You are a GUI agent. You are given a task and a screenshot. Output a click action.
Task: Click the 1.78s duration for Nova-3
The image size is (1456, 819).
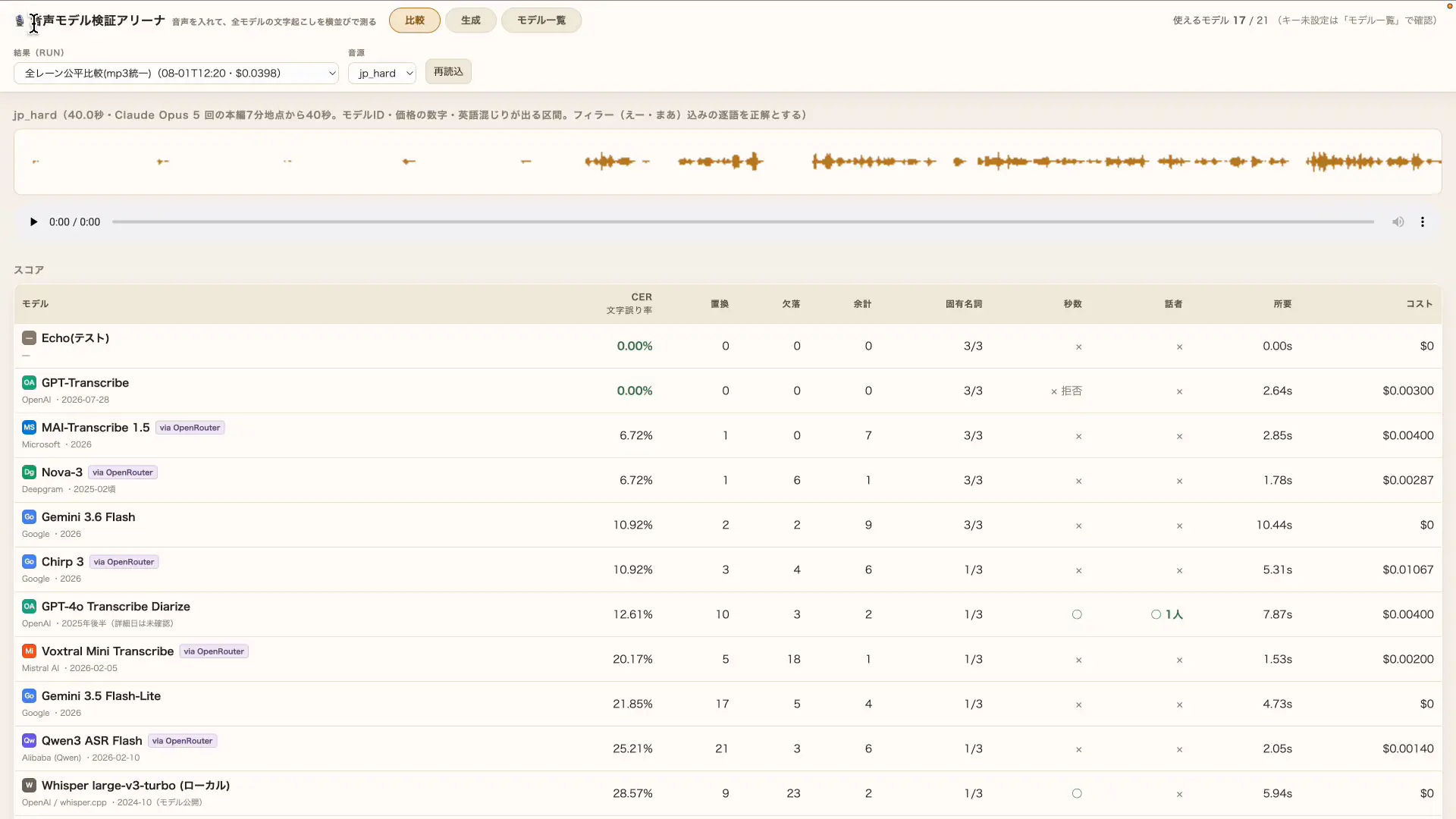click(x=1278, y=481)
